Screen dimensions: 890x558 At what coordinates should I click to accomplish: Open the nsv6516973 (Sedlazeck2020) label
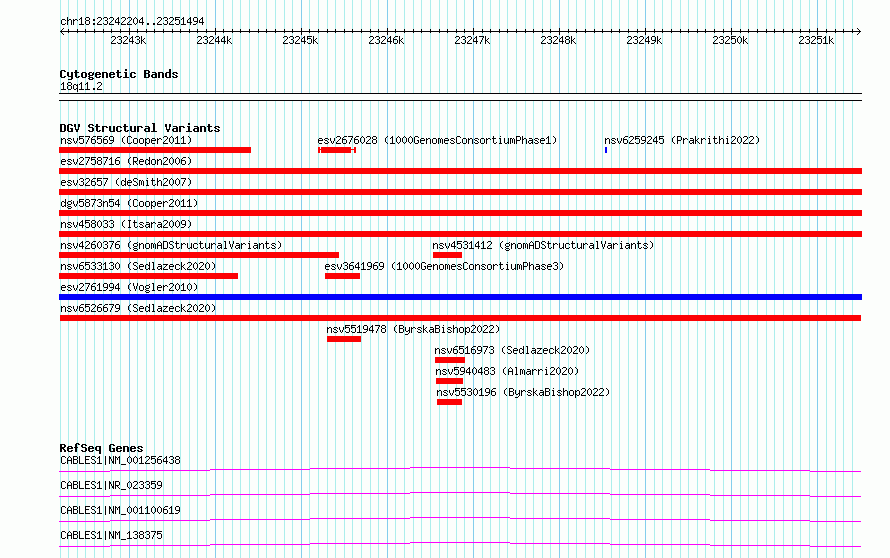coord(512,350)
